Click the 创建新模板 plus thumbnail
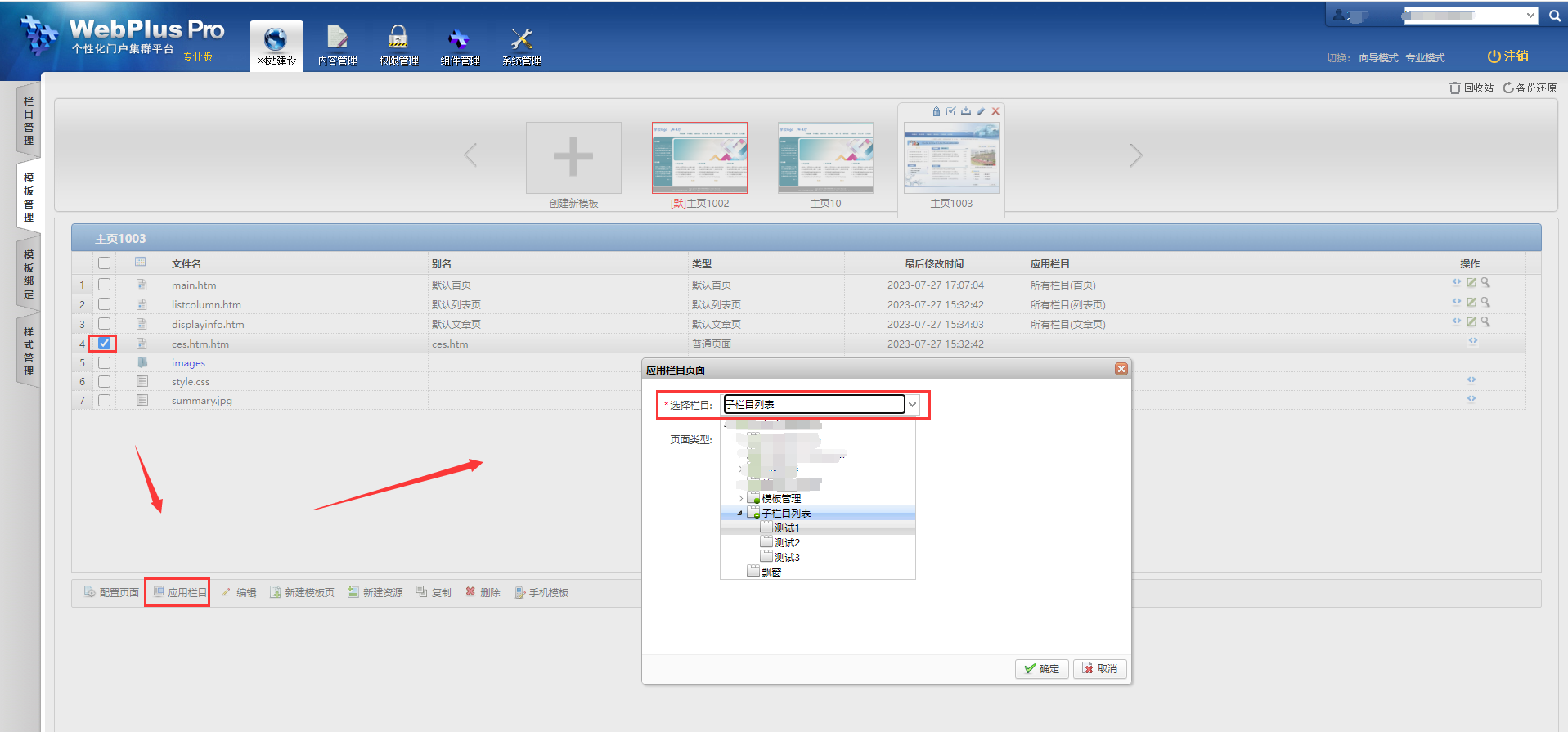Viewport: 1568px width, 732px height. (x=573, y=158)
